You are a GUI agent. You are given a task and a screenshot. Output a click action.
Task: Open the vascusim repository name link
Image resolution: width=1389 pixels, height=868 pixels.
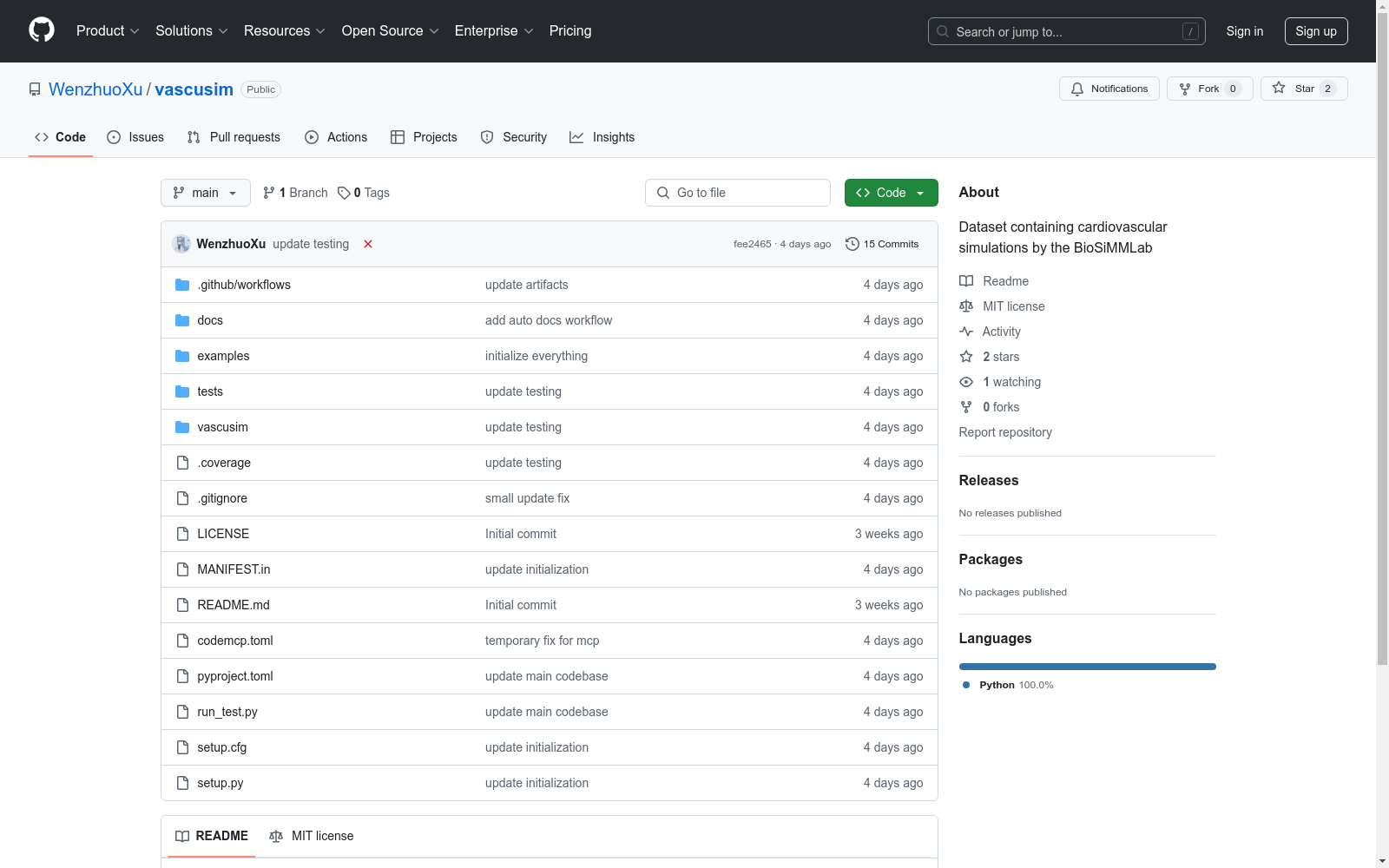coord(194,89)
